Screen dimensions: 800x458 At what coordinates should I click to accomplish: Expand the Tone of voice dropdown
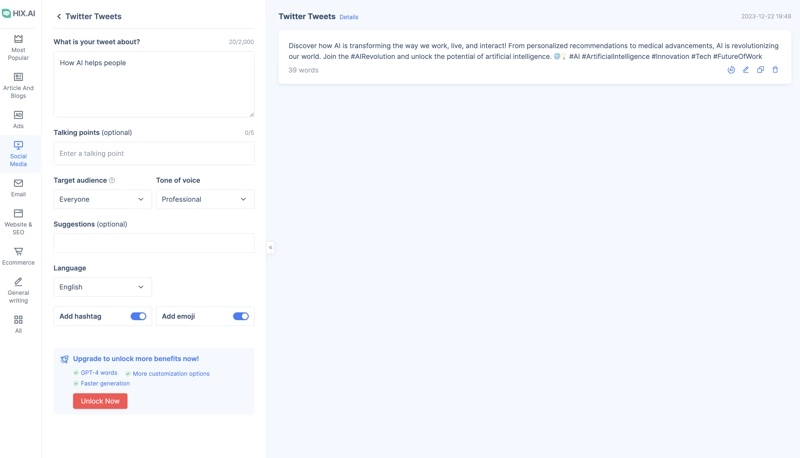pos(205,199)
